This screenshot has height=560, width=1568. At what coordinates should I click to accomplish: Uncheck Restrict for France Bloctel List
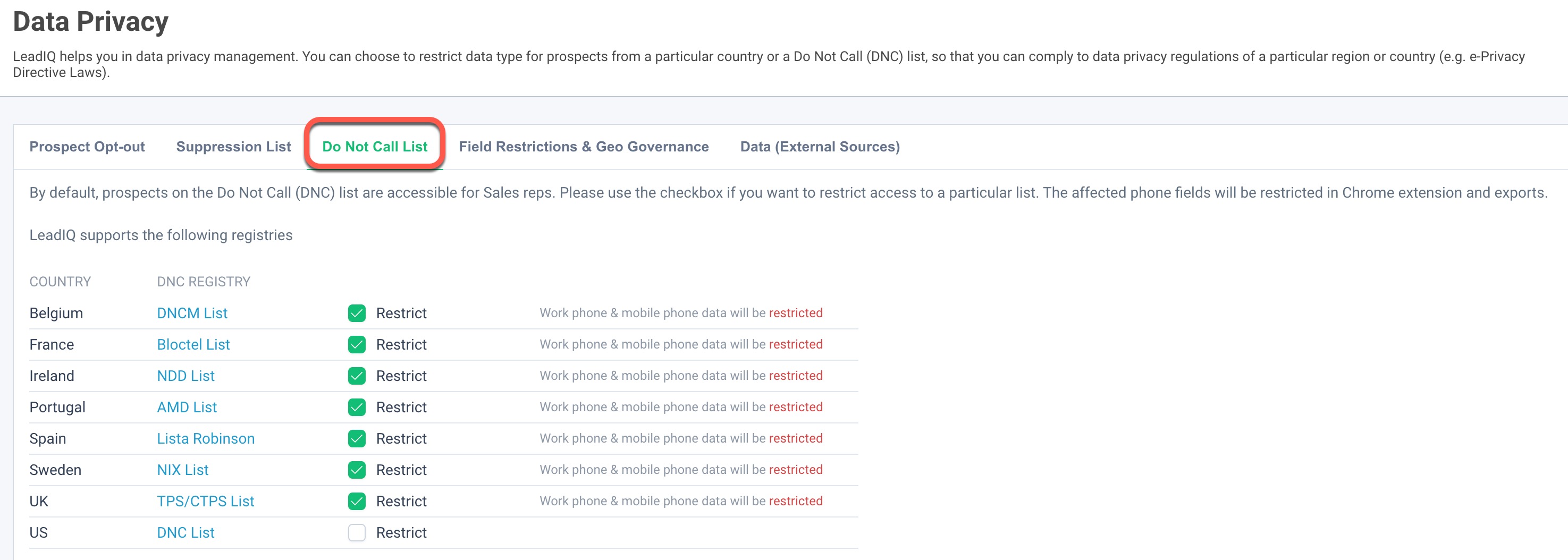pyautogui.click(x=357, y=344)
